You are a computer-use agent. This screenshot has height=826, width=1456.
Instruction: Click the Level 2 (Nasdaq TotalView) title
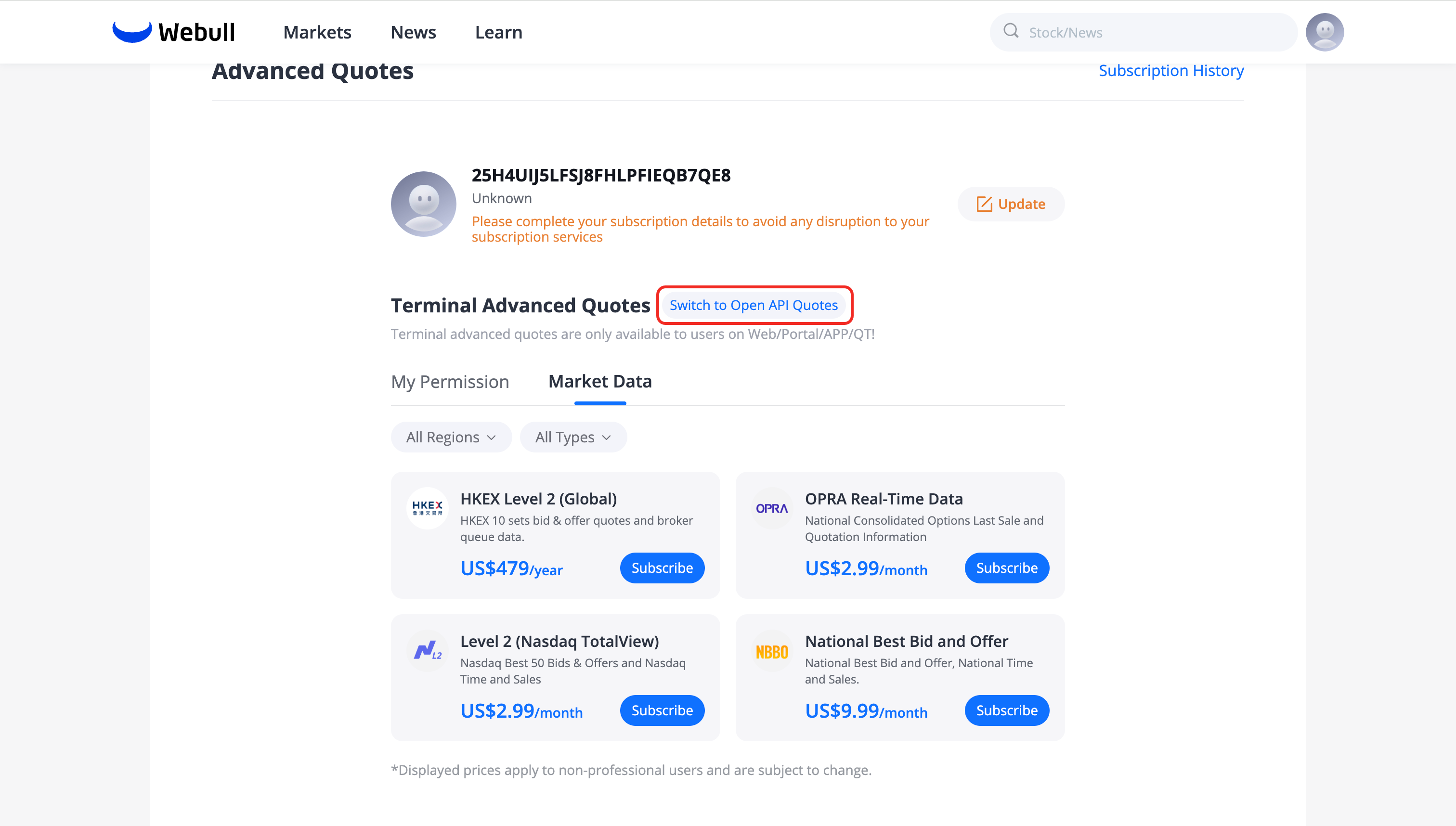coord(559,641)
